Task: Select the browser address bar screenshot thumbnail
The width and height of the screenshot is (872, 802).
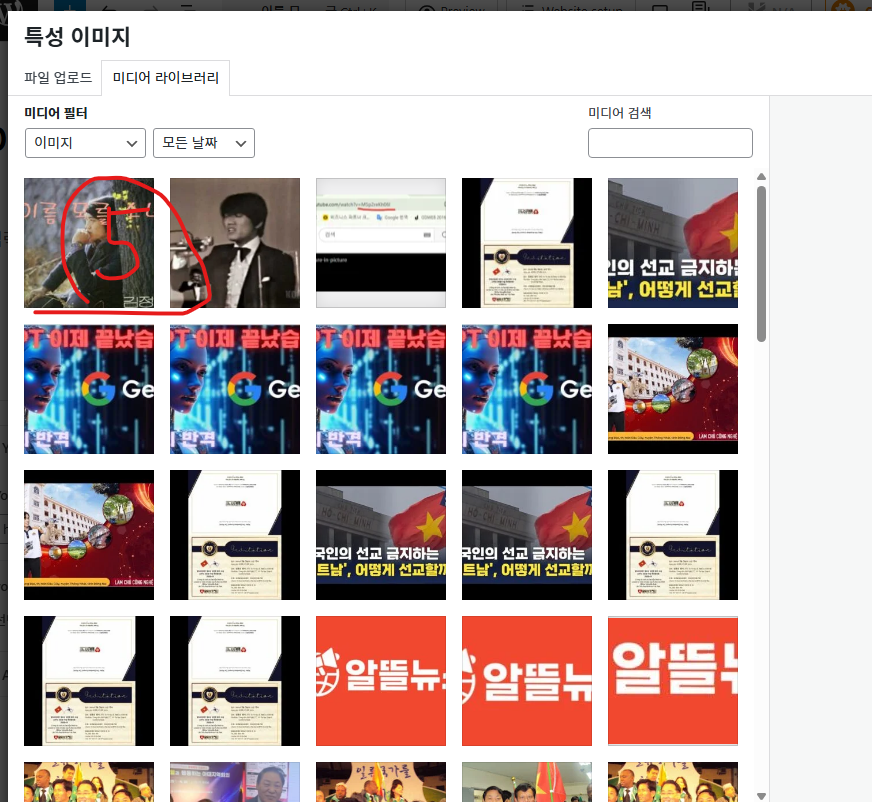Action: click(x=381, y=243)
